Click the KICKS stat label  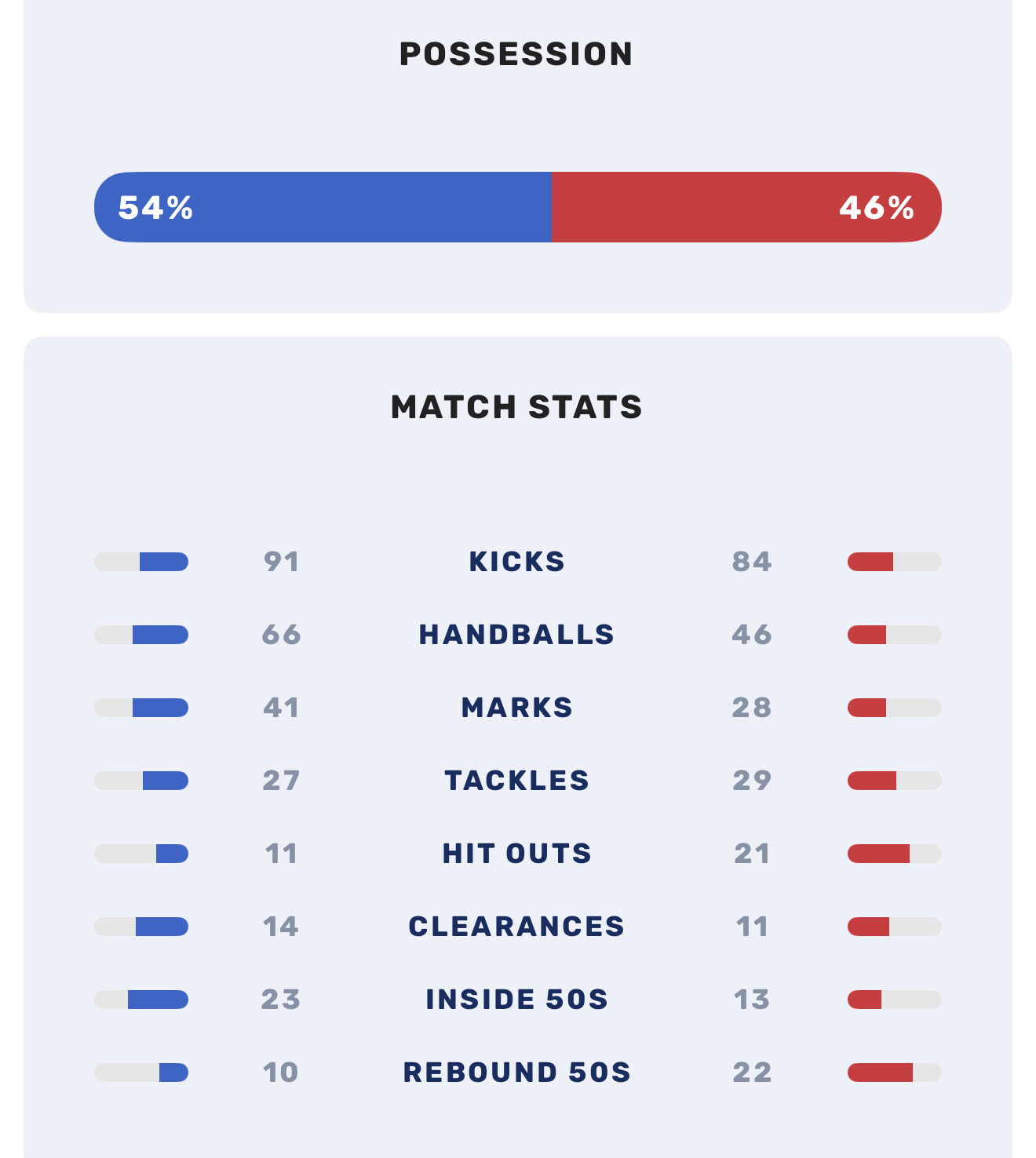tap(516, 562)
